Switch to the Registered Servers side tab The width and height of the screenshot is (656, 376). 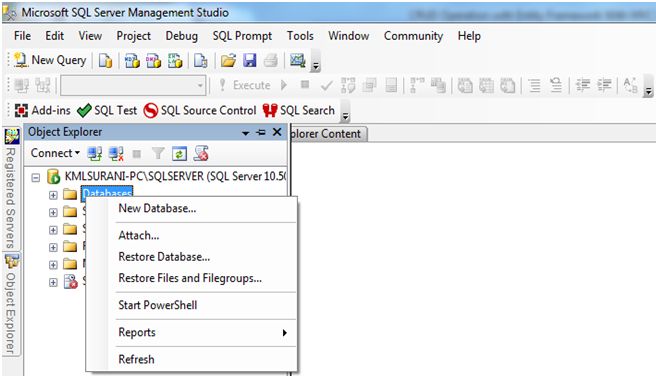click(11, 189)
